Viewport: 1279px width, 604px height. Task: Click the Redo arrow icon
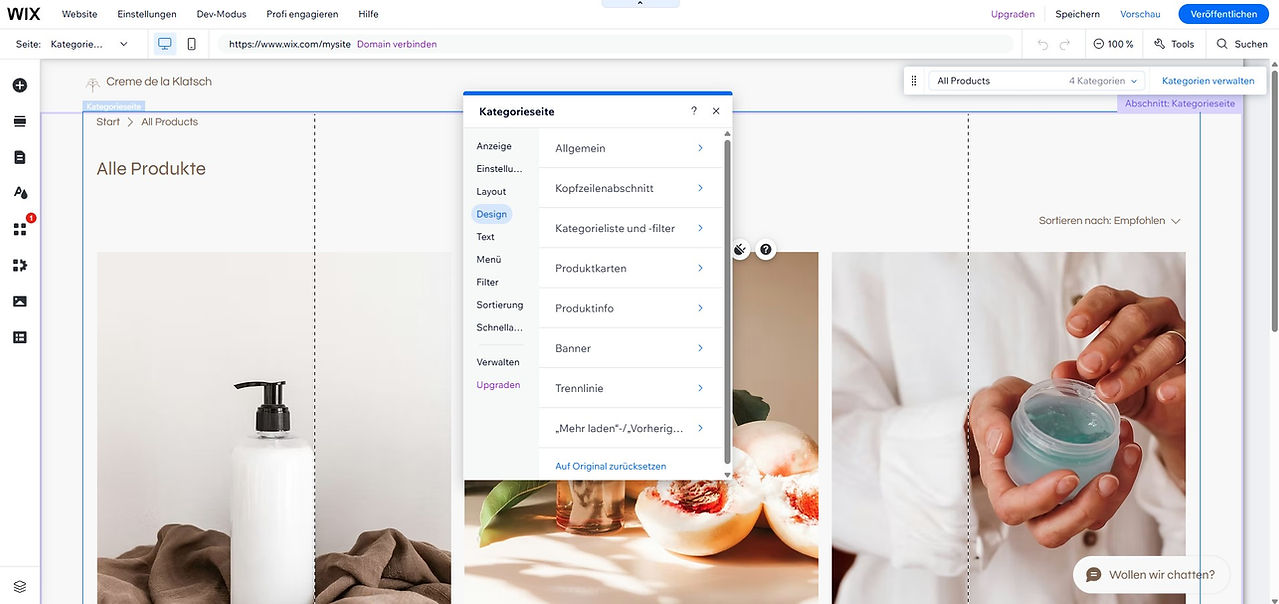click(x=1065, y=44)
